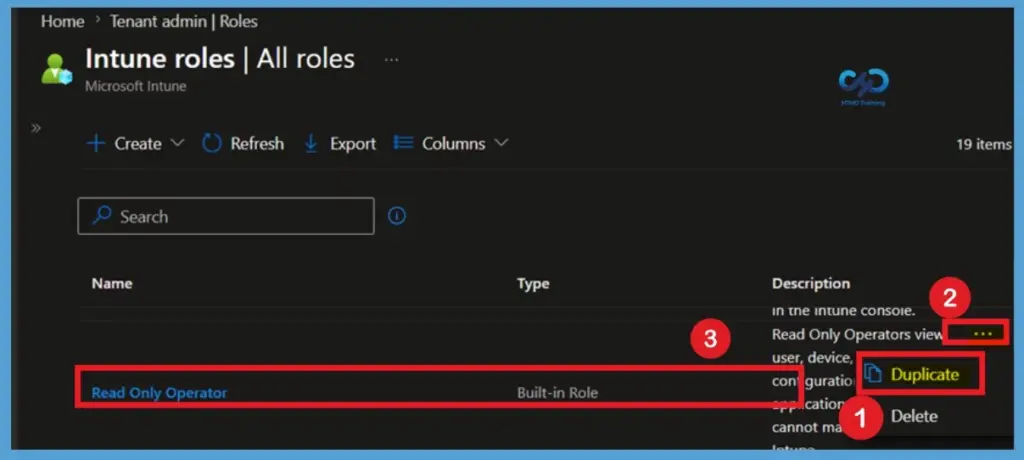Click the magnifier icon in Search box

101,216
